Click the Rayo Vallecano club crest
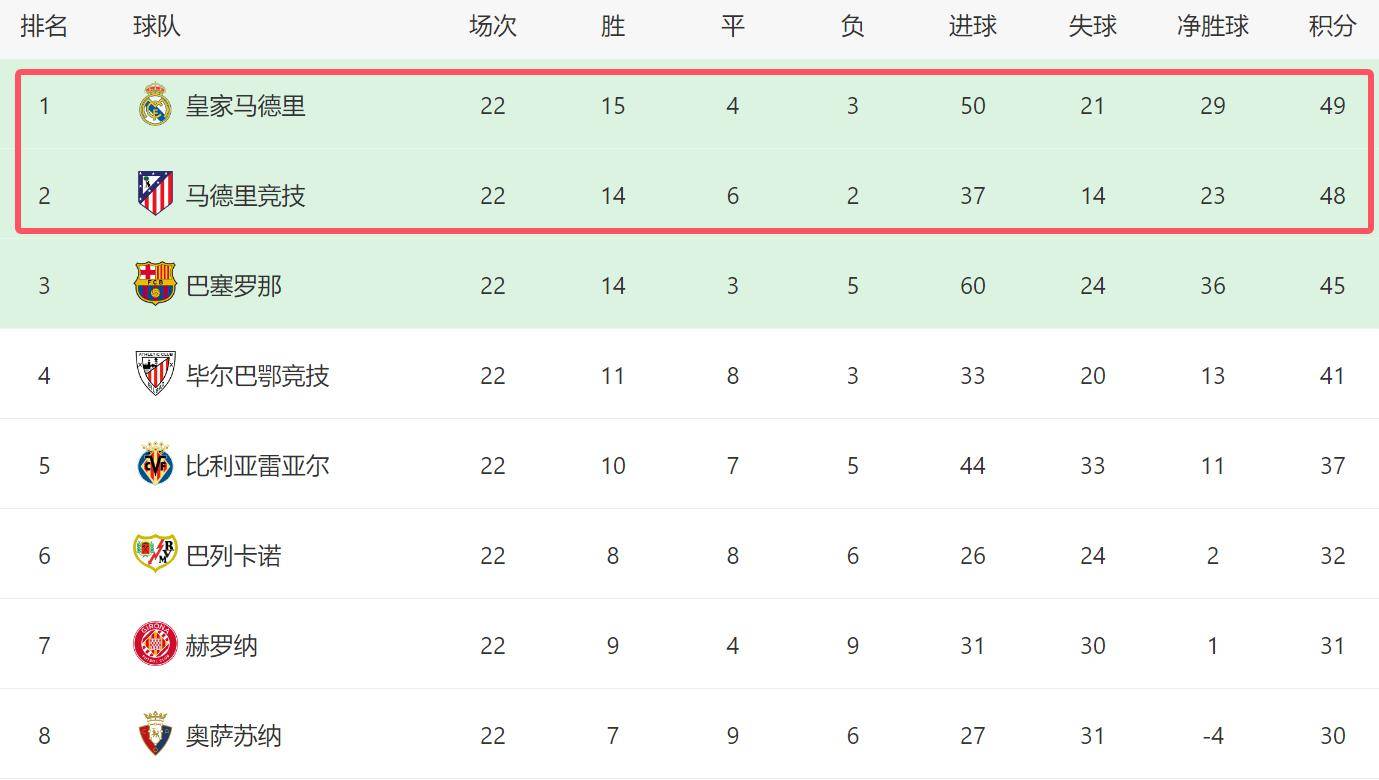 pyautogui.click(x=155, y=553)
